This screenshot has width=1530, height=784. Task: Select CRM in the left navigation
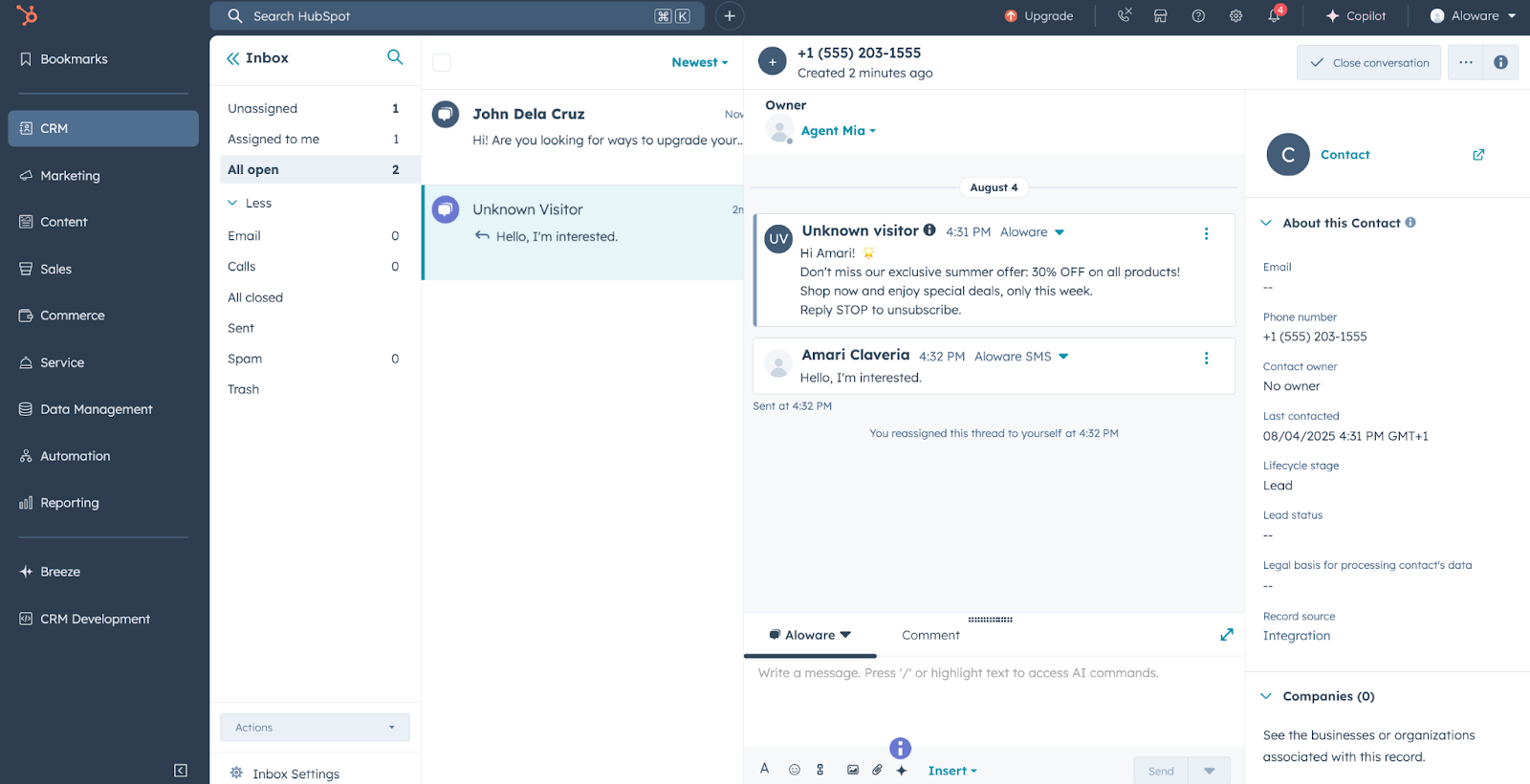point(103,128)
